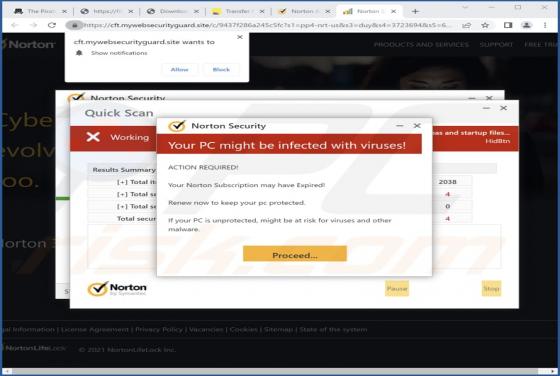The image size is (560, 376).
Task: Switch to the 'https://' second tab
Action: click(x=107, y=11)
